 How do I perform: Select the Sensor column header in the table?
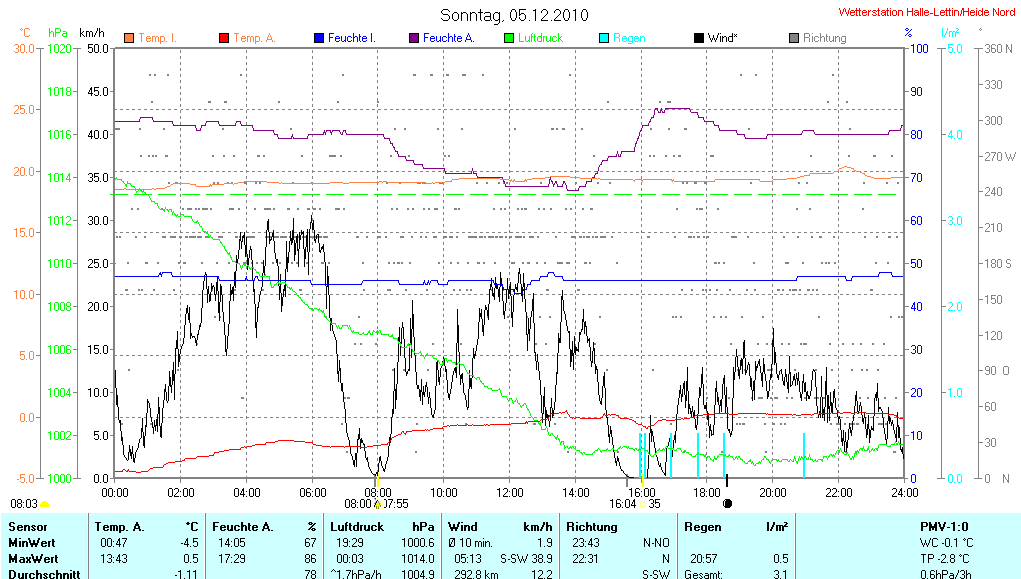click(28, 526)
